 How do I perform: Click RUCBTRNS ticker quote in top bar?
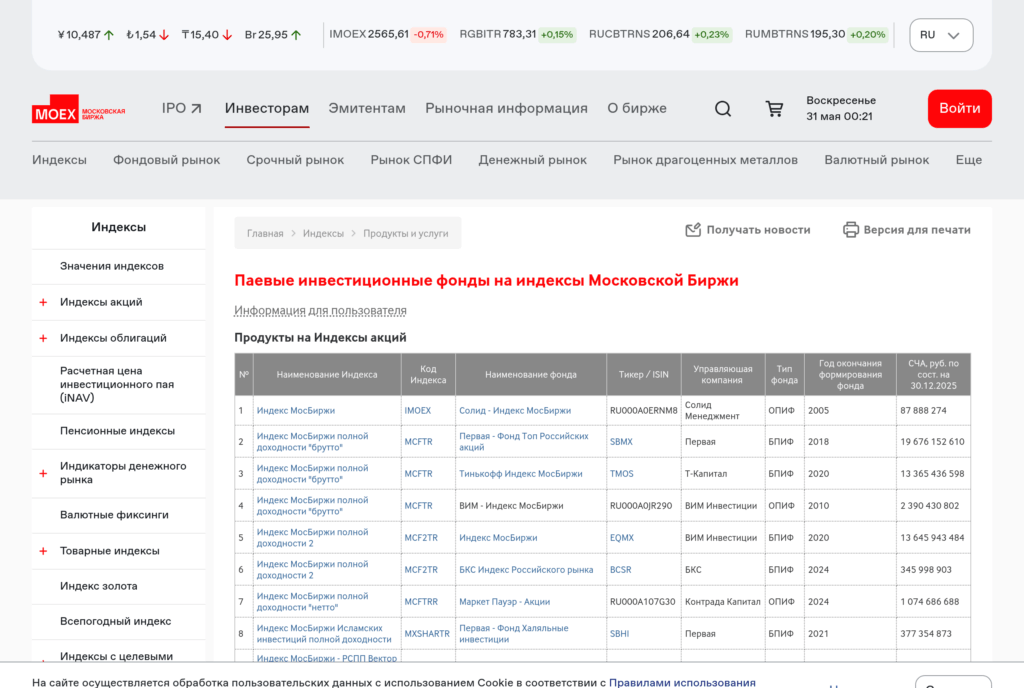coord(660,34)
